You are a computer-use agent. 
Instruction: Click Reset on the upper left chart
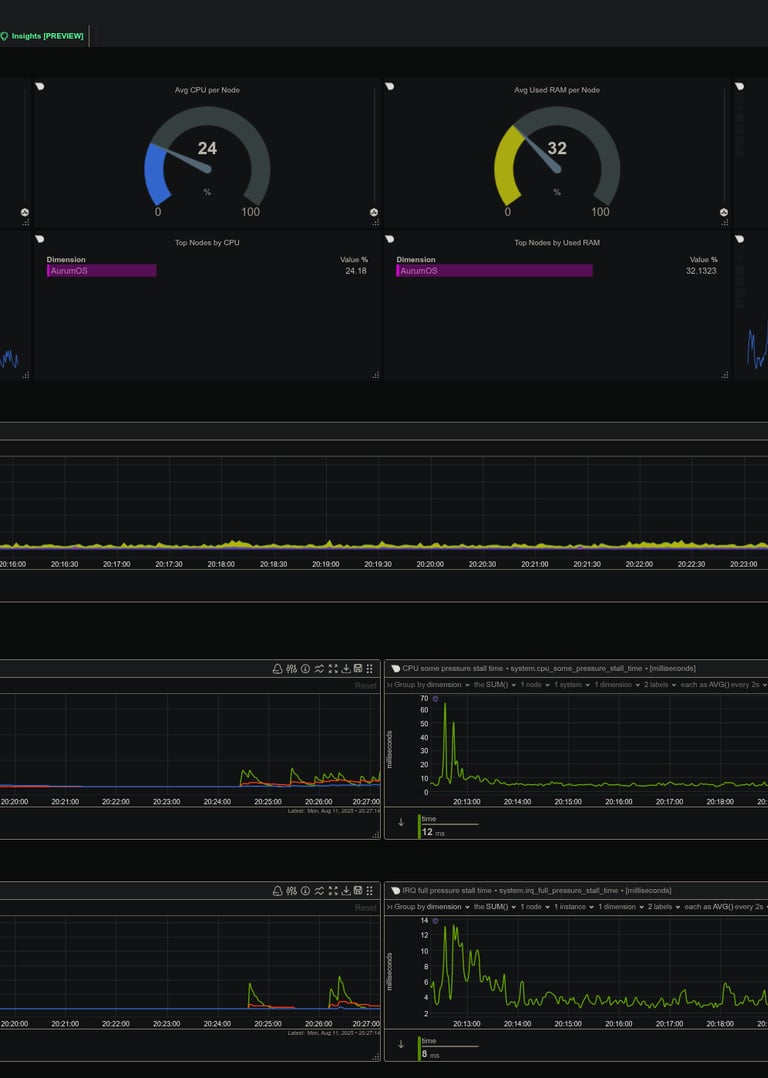pos(365,685)
